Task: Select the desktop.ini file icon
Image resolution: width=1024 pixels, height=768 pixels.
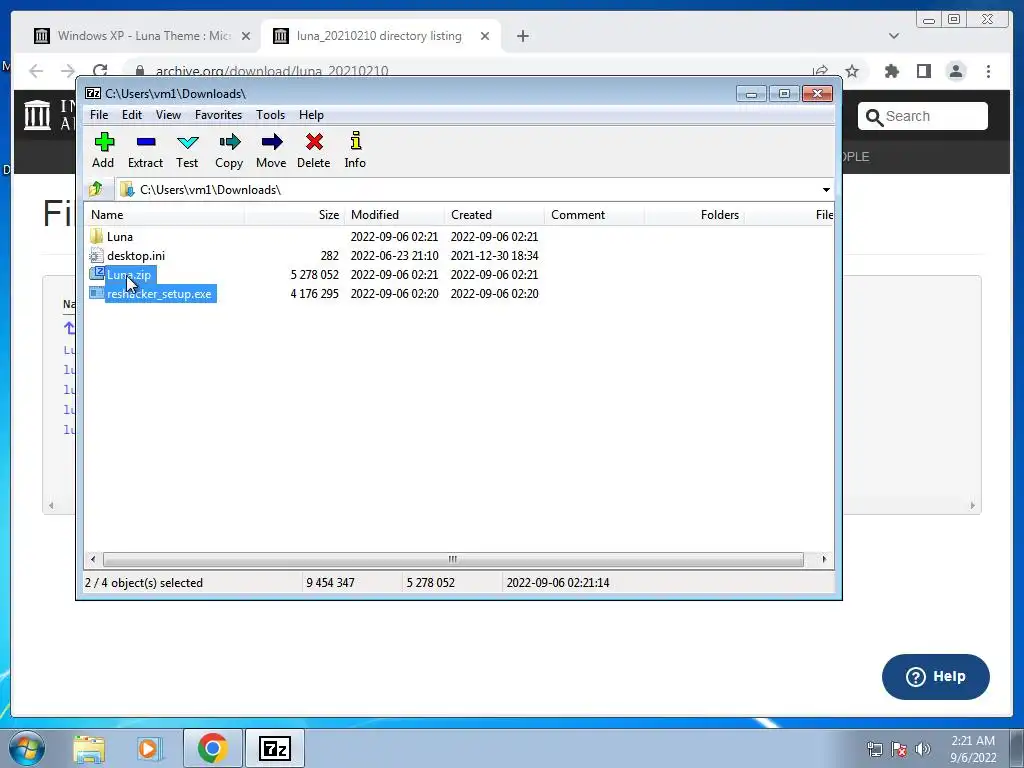Action: coord(97,255)
